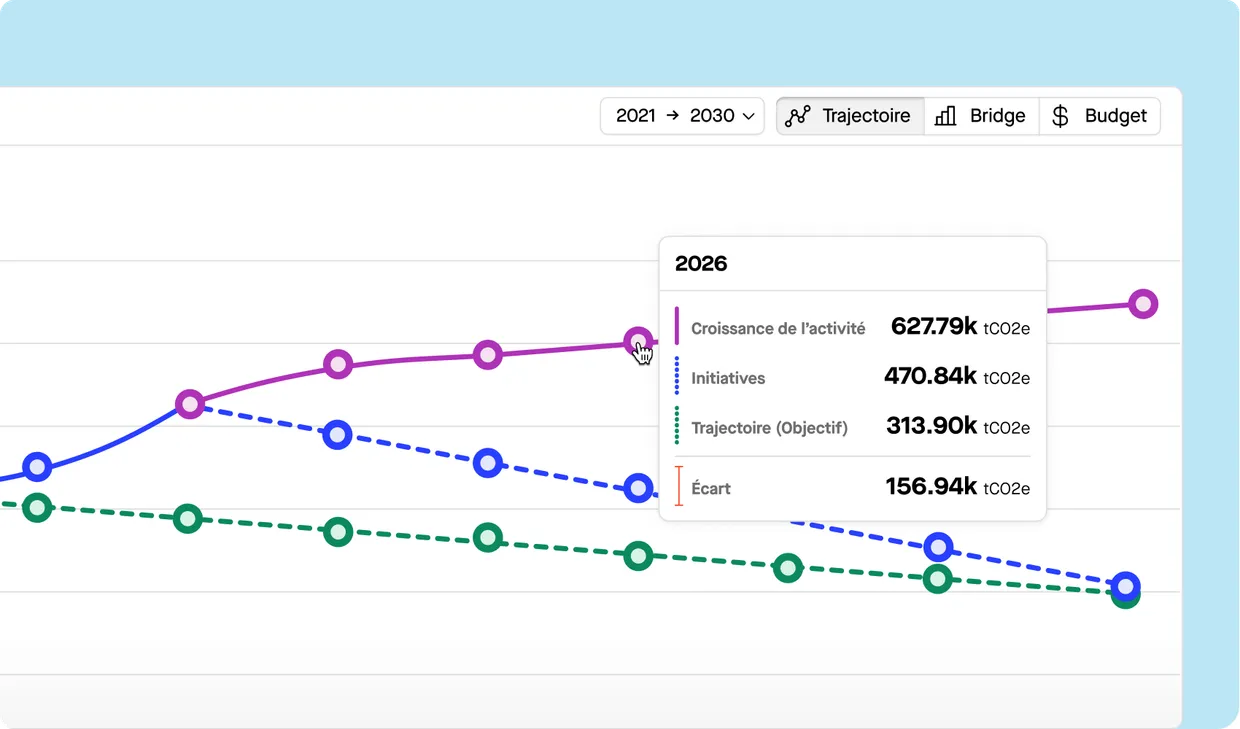
Task: Click the 2026 tooltip header
Action: (701, 264)
